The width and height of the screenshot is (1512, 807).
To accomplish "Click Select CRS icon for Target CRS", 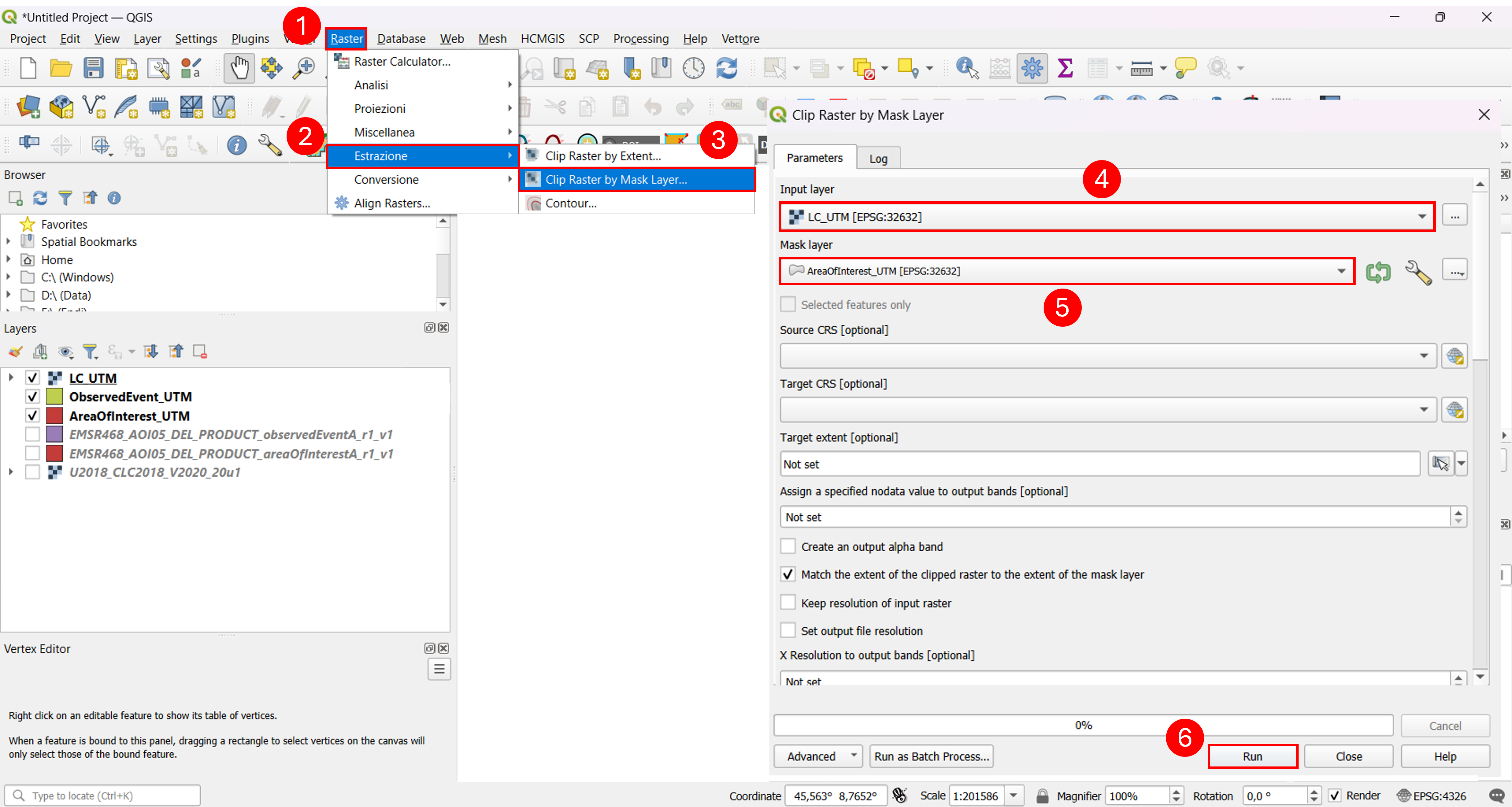I will pyautogui.click(x=1455, y=410).
